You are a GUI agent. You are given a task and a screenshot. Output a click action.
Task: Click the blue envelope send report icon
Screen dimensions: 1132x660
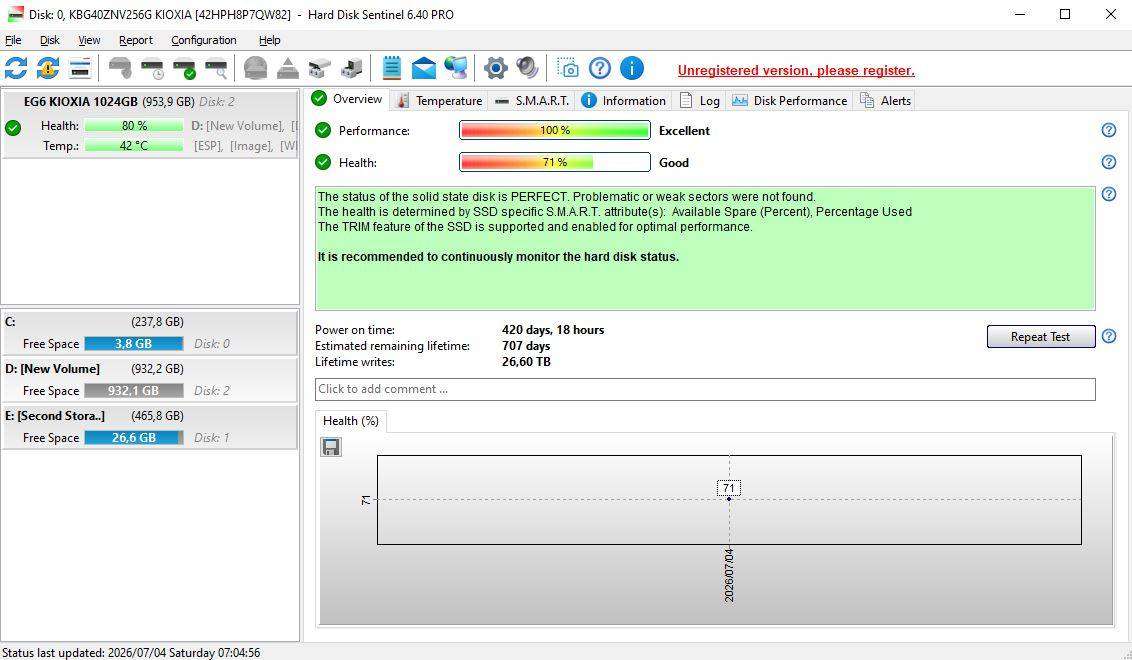pos(424,69)
